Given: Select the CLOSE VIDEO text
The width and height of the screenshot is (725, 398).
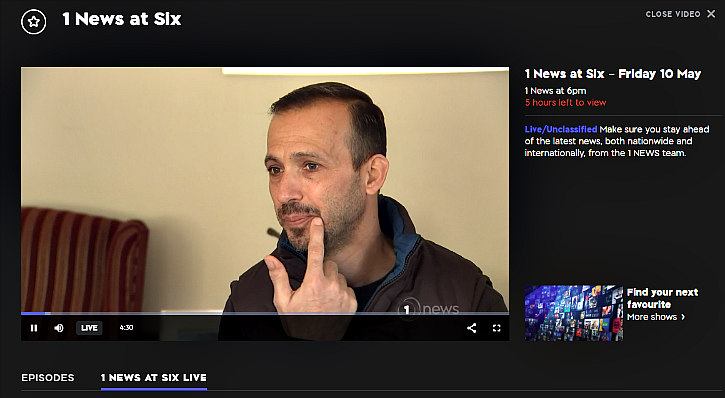Looking at the screenshot, I should pos(673,14).
